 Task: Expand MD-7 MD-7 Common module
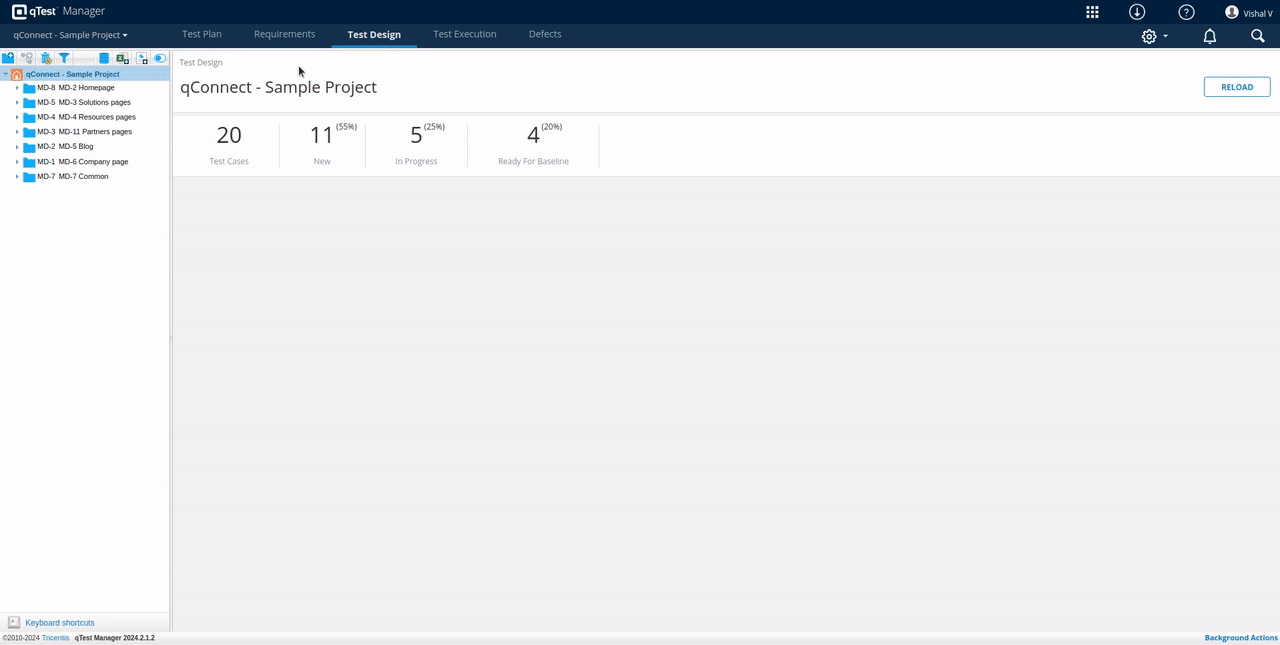(x=17, y=177)
